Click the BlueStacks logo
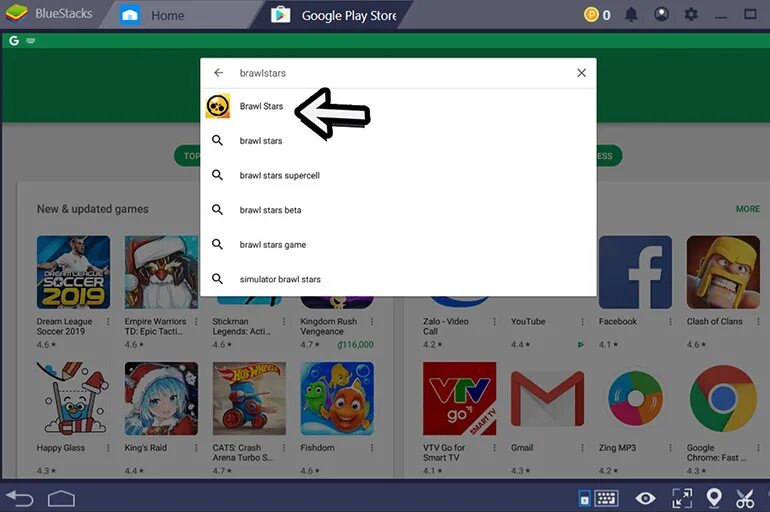This screenshot has width=770, height=512. [17, 13]
